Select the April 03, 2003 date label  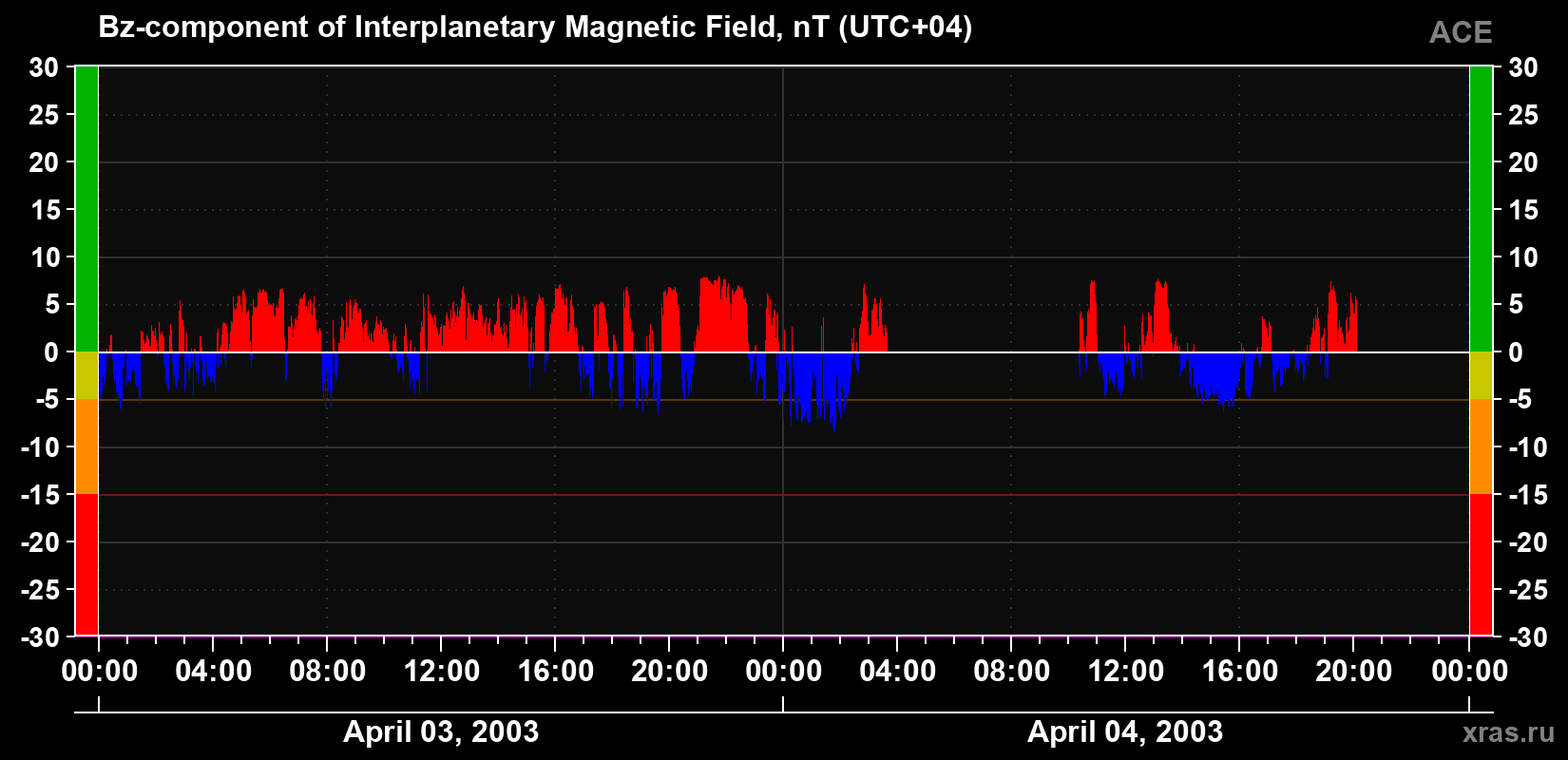point(441,731)
